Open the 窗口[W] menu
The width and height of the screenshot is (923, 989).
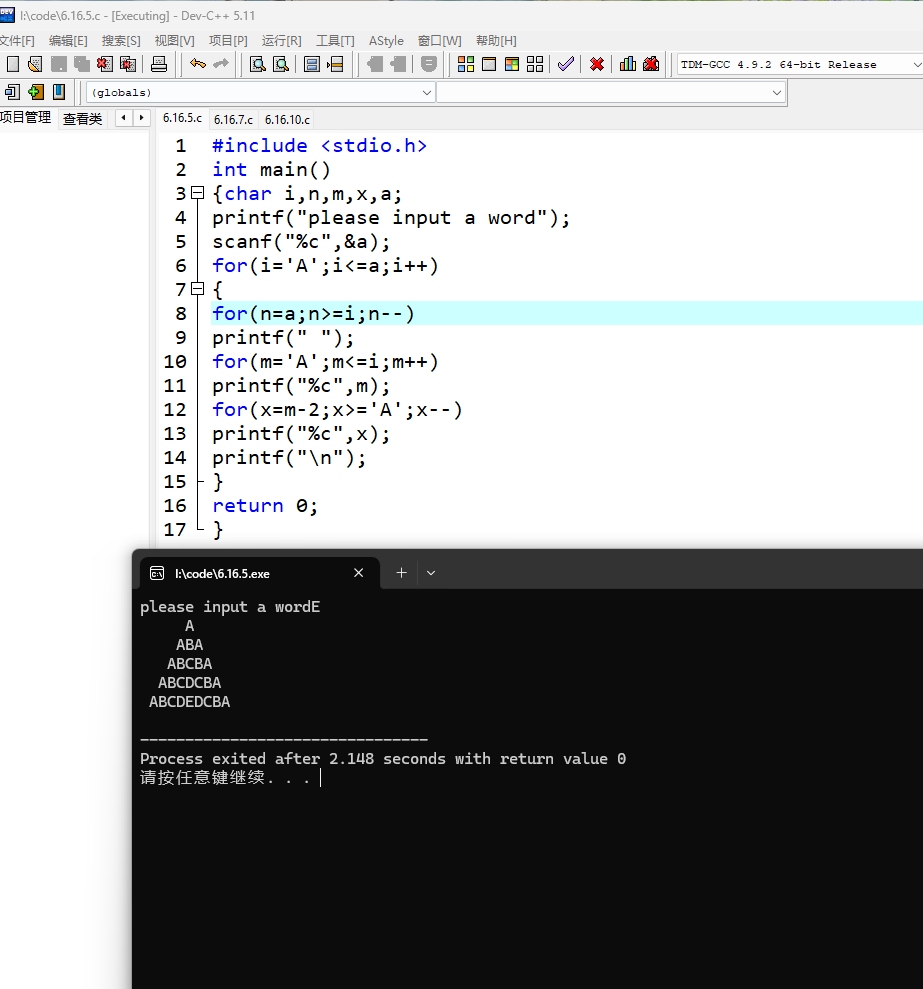pyautogui.click(x=440, y=40)
